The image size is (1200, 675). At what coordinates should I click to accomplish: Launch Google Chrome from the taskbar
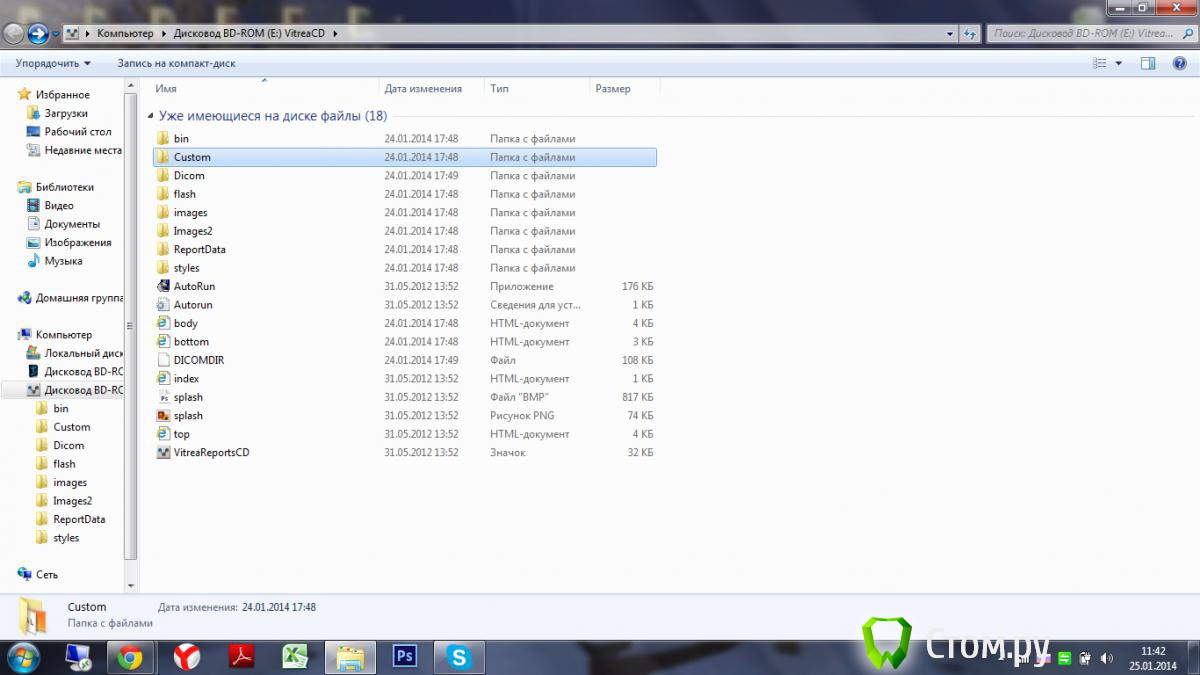tap(130, 657)
